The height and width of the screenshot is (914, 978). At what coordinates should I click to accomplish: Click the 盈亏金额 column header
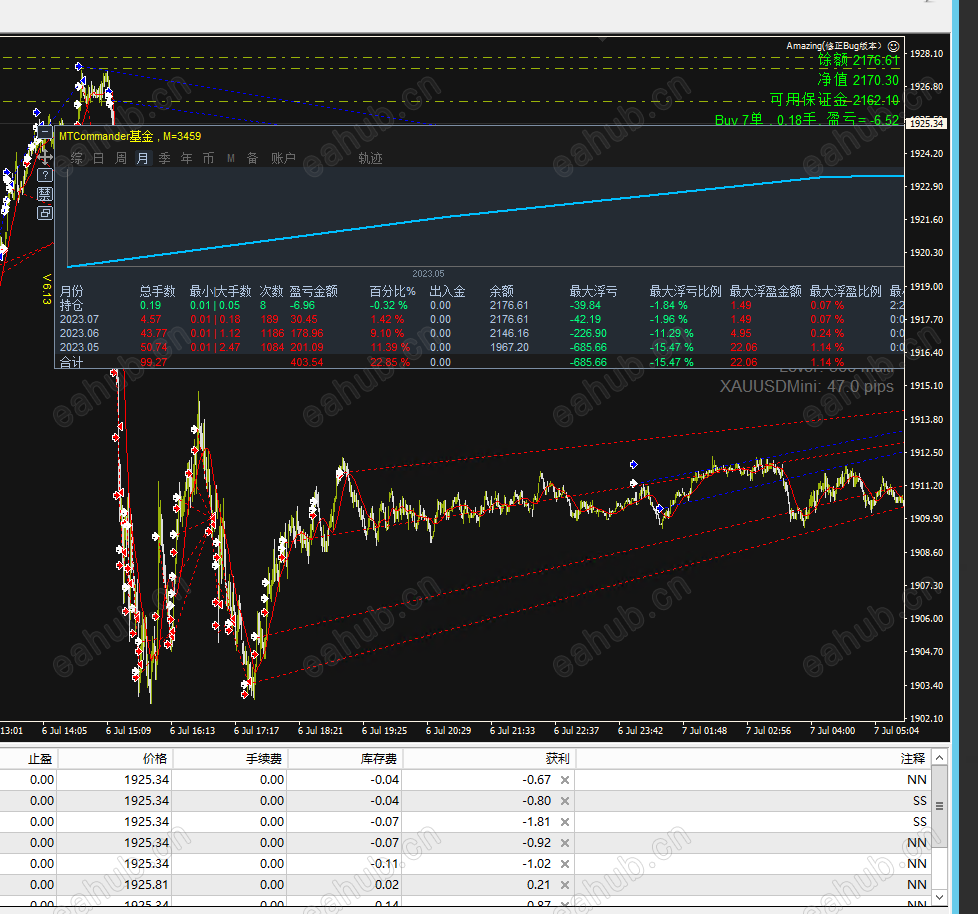coord(313,291)
